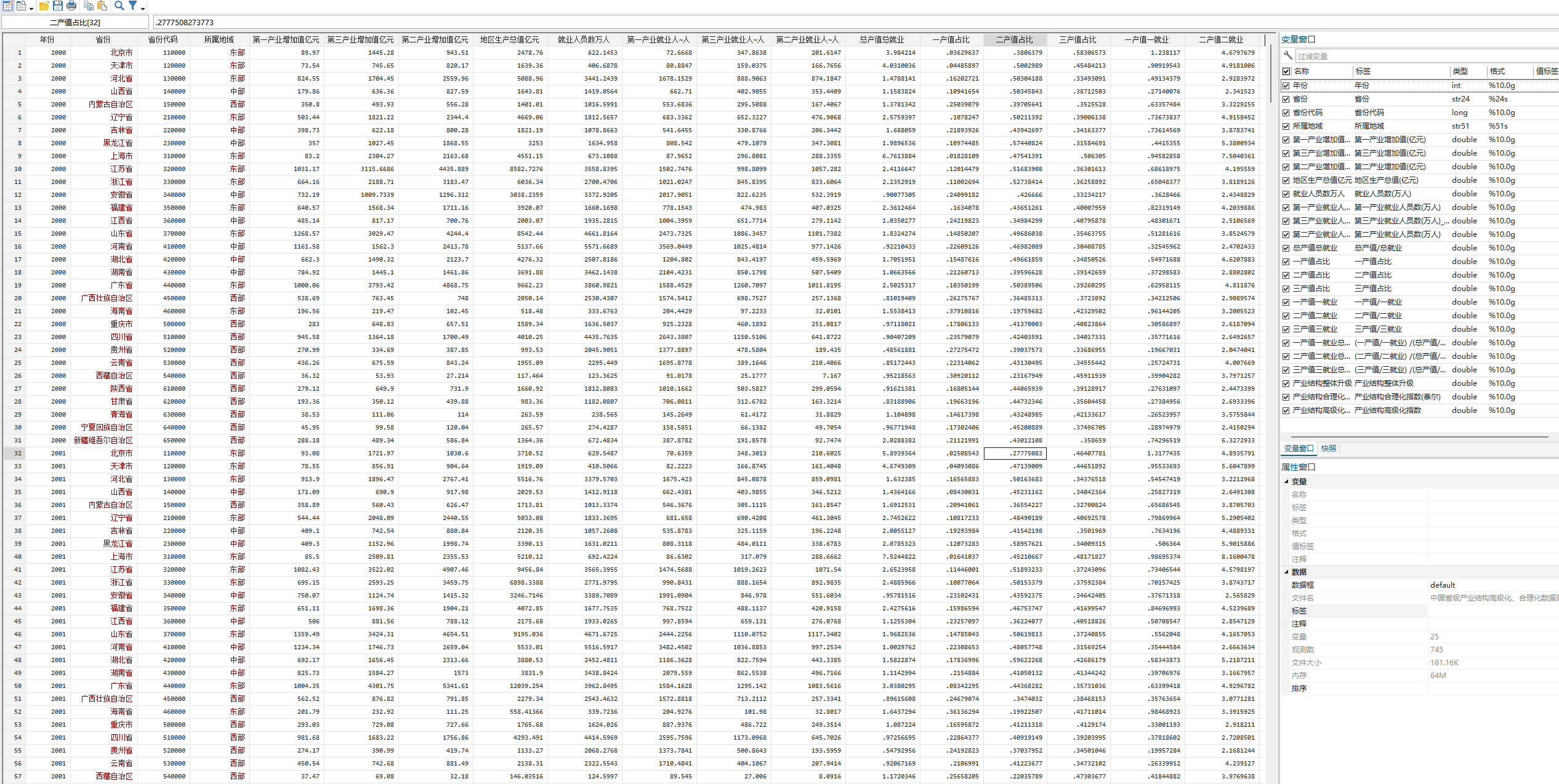Viewport: 1559px width, 784px height.
Task: Click the wrench icon in variables panel
Action: pos(1287,56)
